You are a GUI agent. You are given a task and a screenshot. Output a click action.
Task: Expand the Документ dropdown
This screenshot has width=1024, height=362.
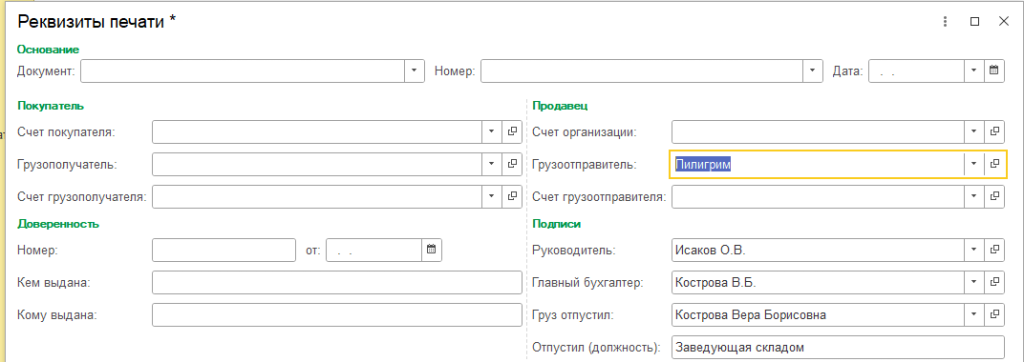click(415, 71)
